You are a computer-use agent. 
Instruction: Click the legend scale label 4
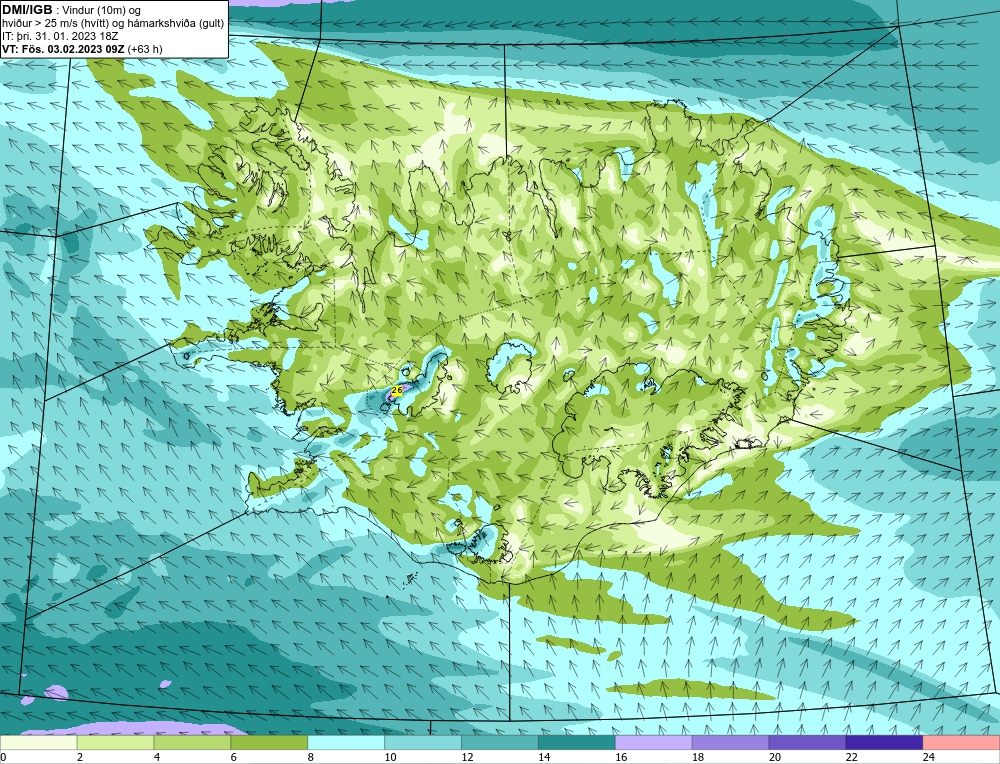click(x=157, y=757)
